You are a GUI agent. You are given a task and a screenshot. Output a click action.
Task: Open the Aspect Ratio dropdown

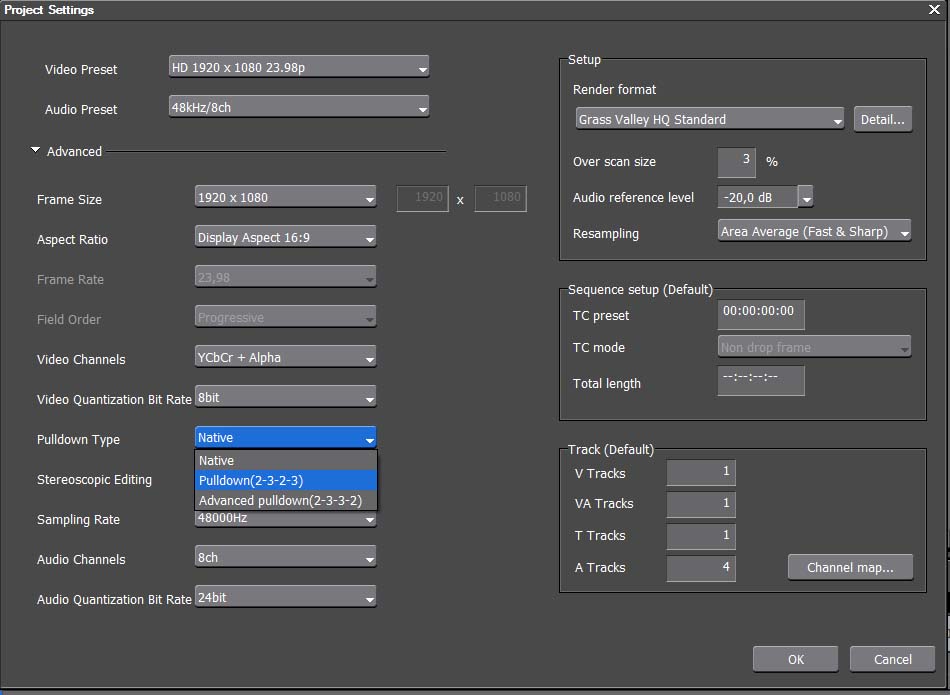(x=285, y=238)
